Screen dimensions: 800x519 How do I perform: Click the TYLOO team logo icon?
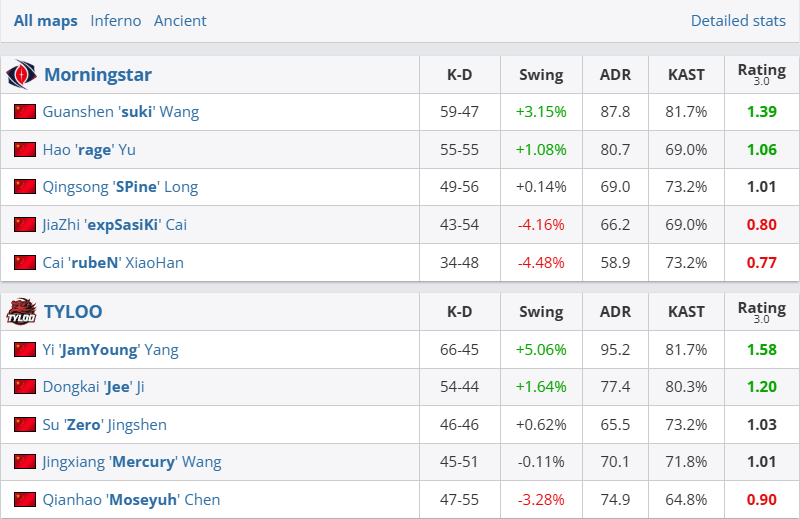click(x=22, y=312)
